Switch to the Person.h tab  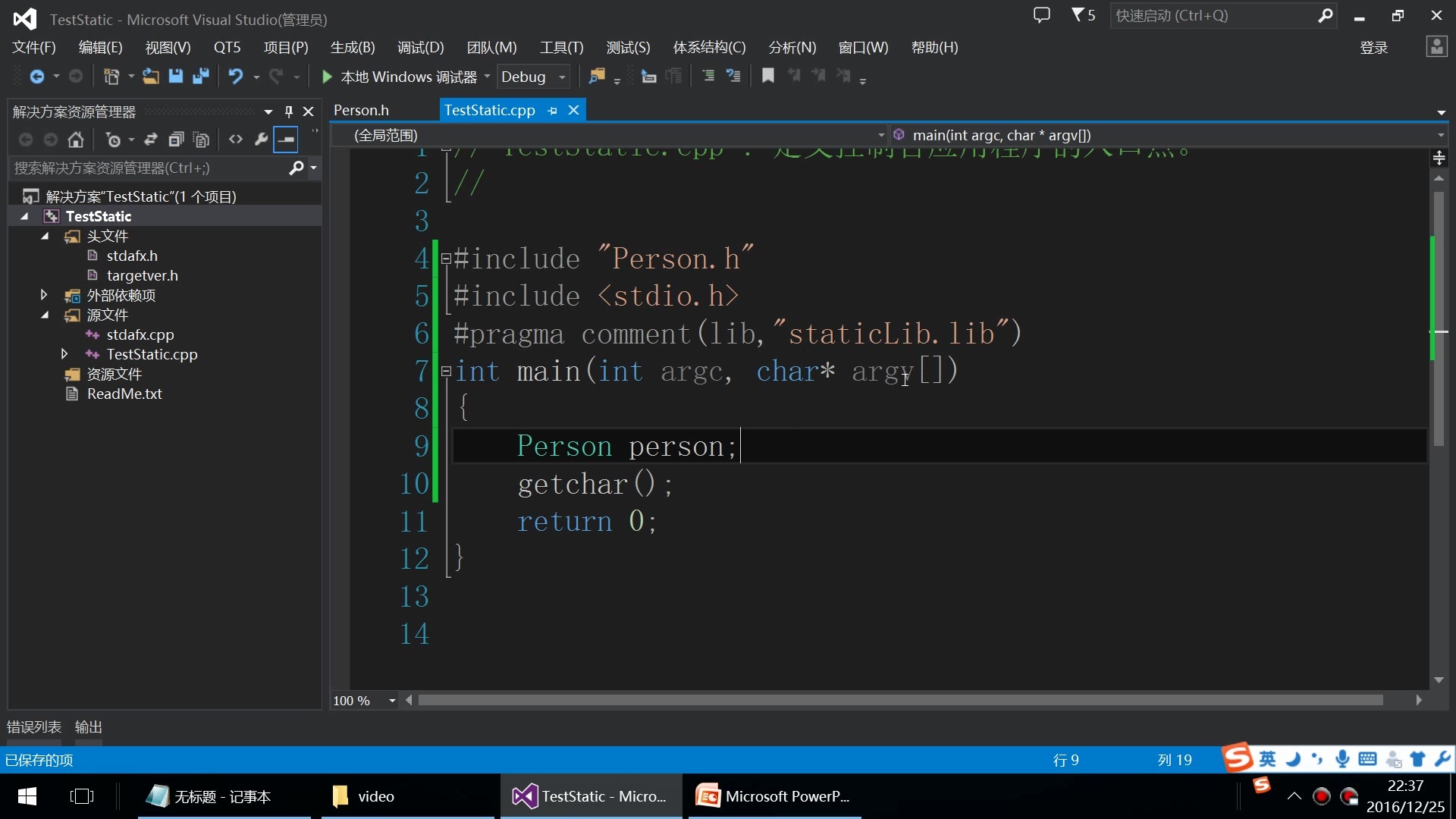coord(362,111)
